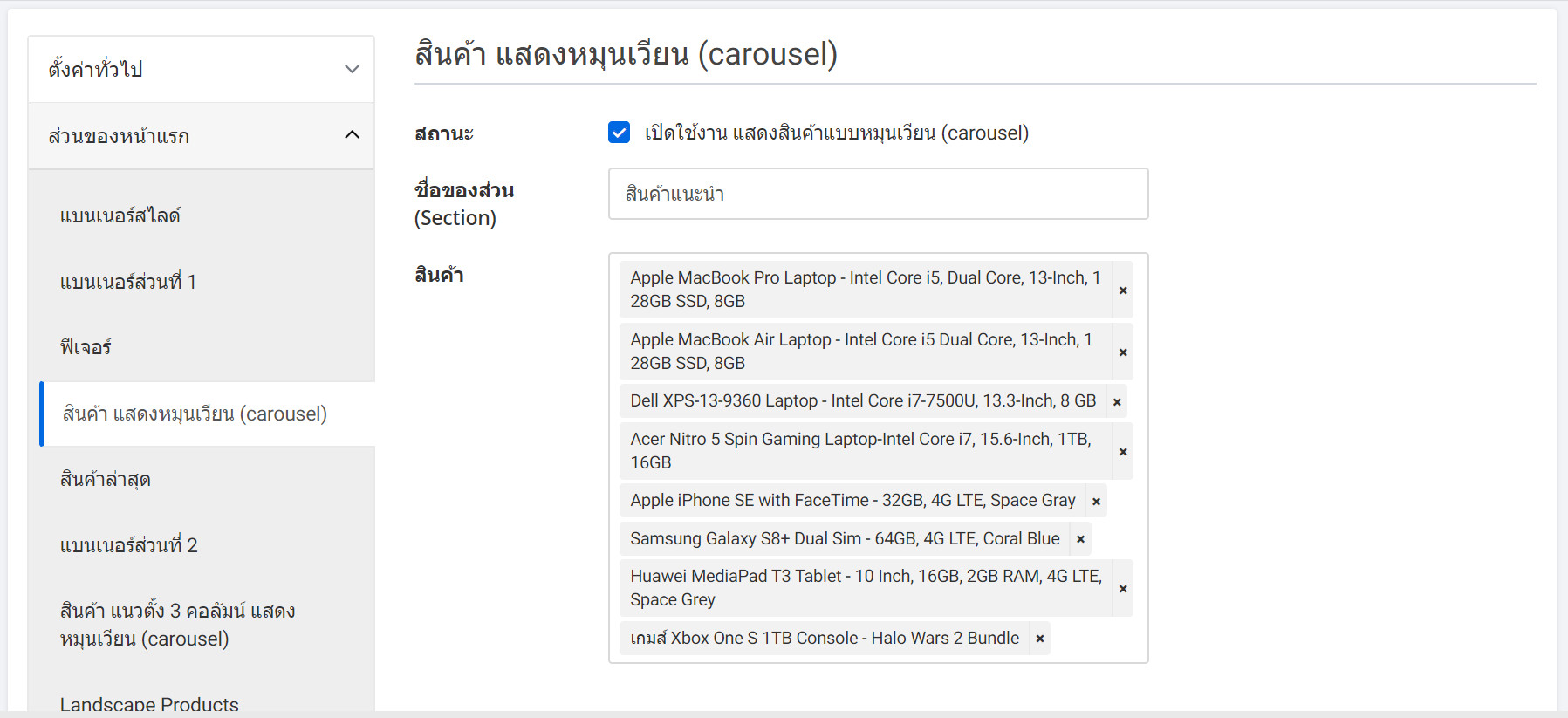Remove Huawei MediaPad T3 Tablet tag
This screenshot has width=1568, height=718.
click(x=1123, y=588)
